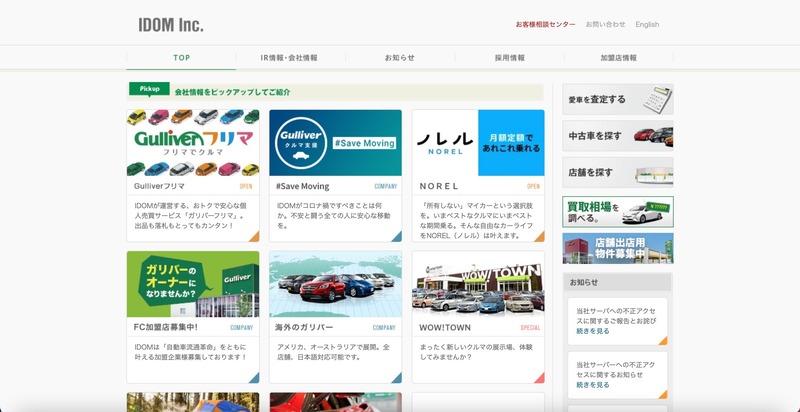The width and height of the screenshot is (800, 412).
Task: Click the #Save Moving card image
Action: click(335, 143)
